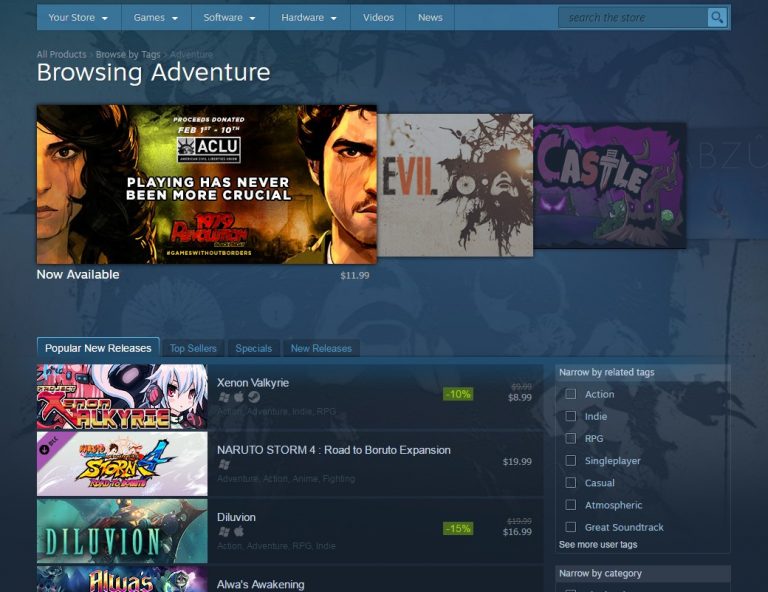Select the Casual tag checkbox

(571, 483)
